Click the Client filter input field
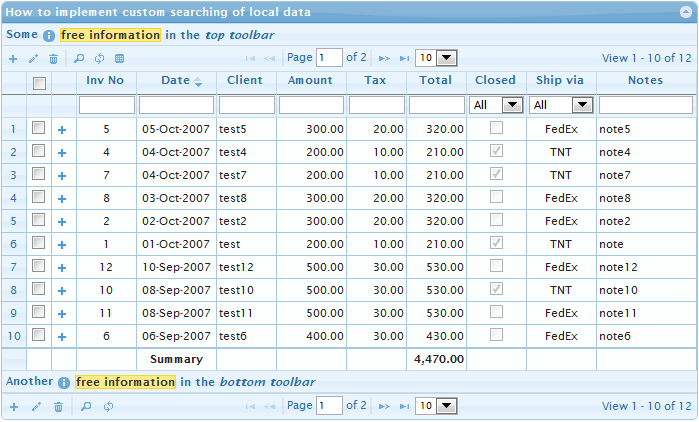 (x=246, y=105)
